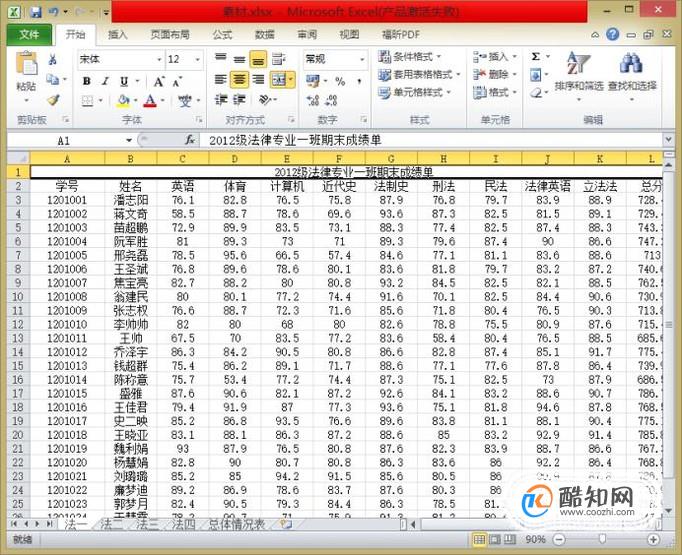Click the increase decimal icon

point(312,101)
